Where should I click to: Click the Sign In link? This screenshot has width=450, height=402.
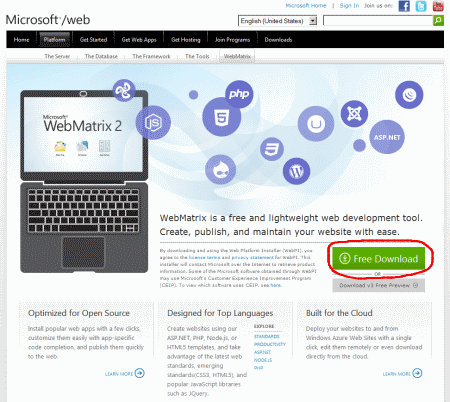tap(349, 6)
